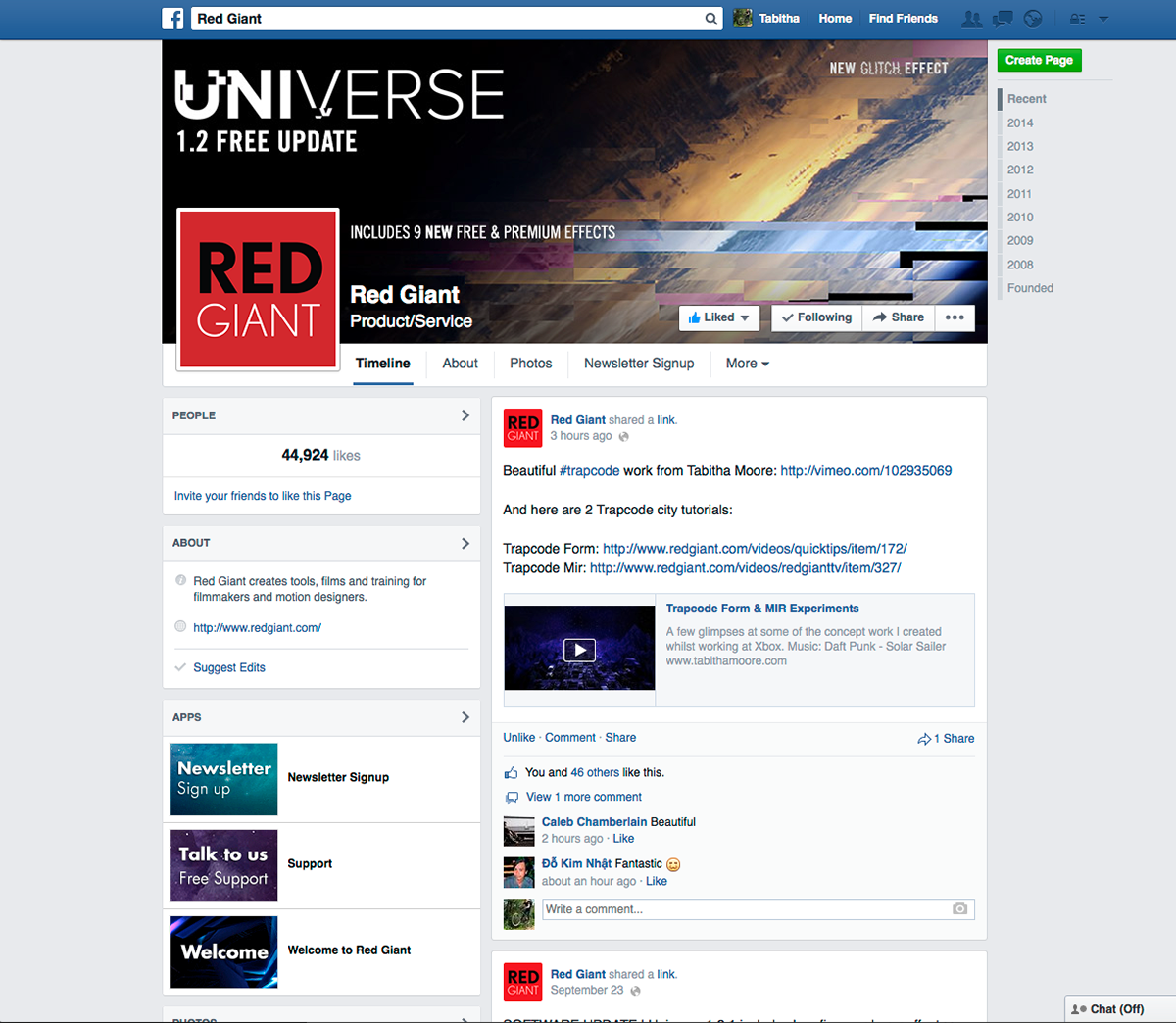Go to Home in the top bar
The width and height of the screenshot is (1176, 1023).
pos(835,19)
